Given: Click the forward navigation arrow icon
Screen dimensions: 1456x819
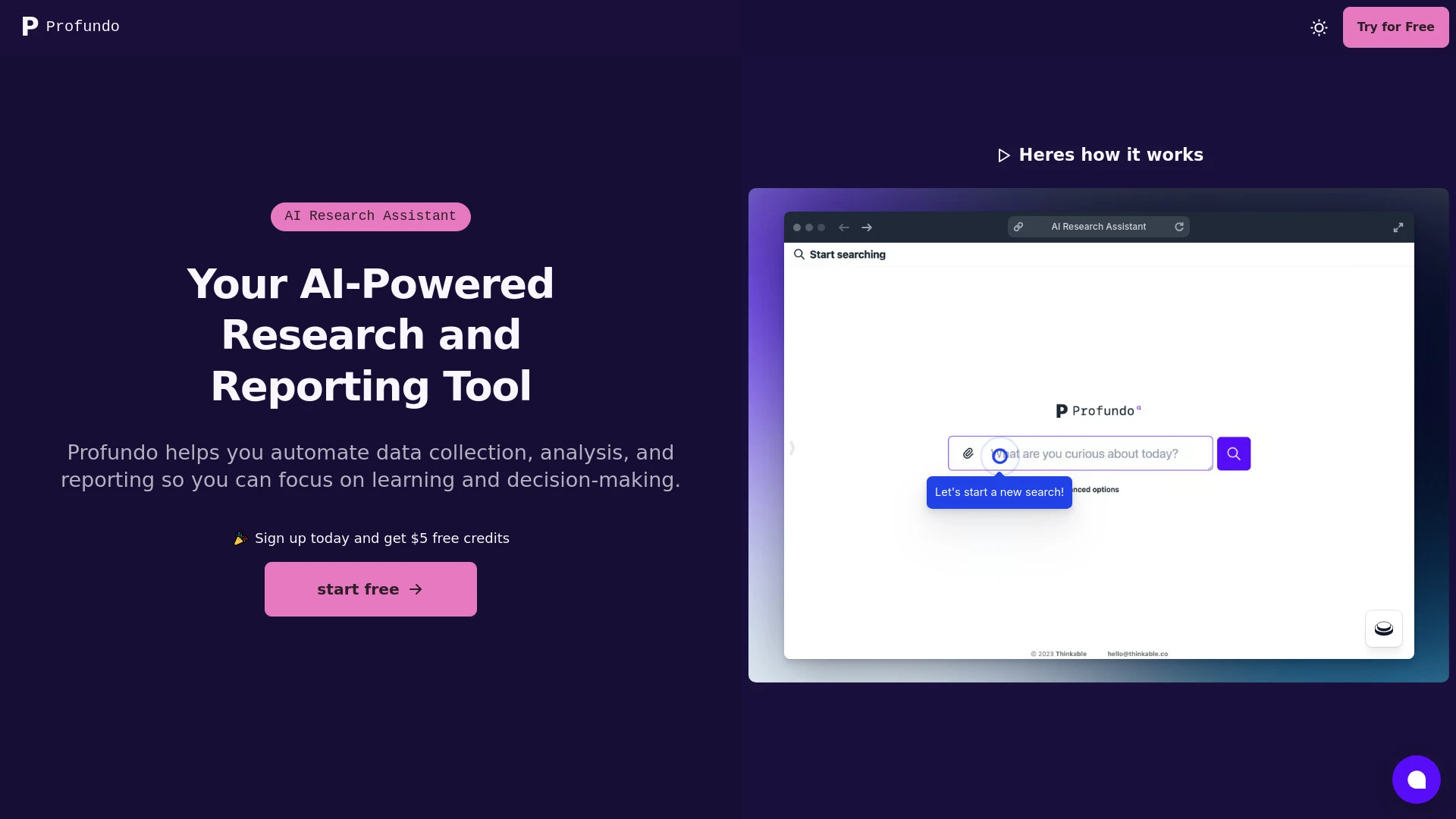Looking at the screenshot, I should [x=866, y=227].
